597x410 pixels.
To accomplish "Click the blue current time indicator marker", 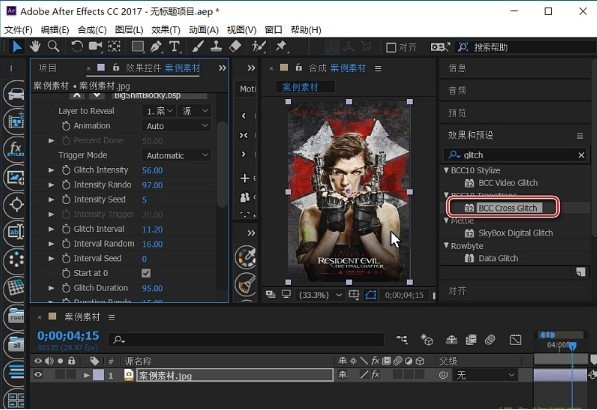I will click(572, 345).
